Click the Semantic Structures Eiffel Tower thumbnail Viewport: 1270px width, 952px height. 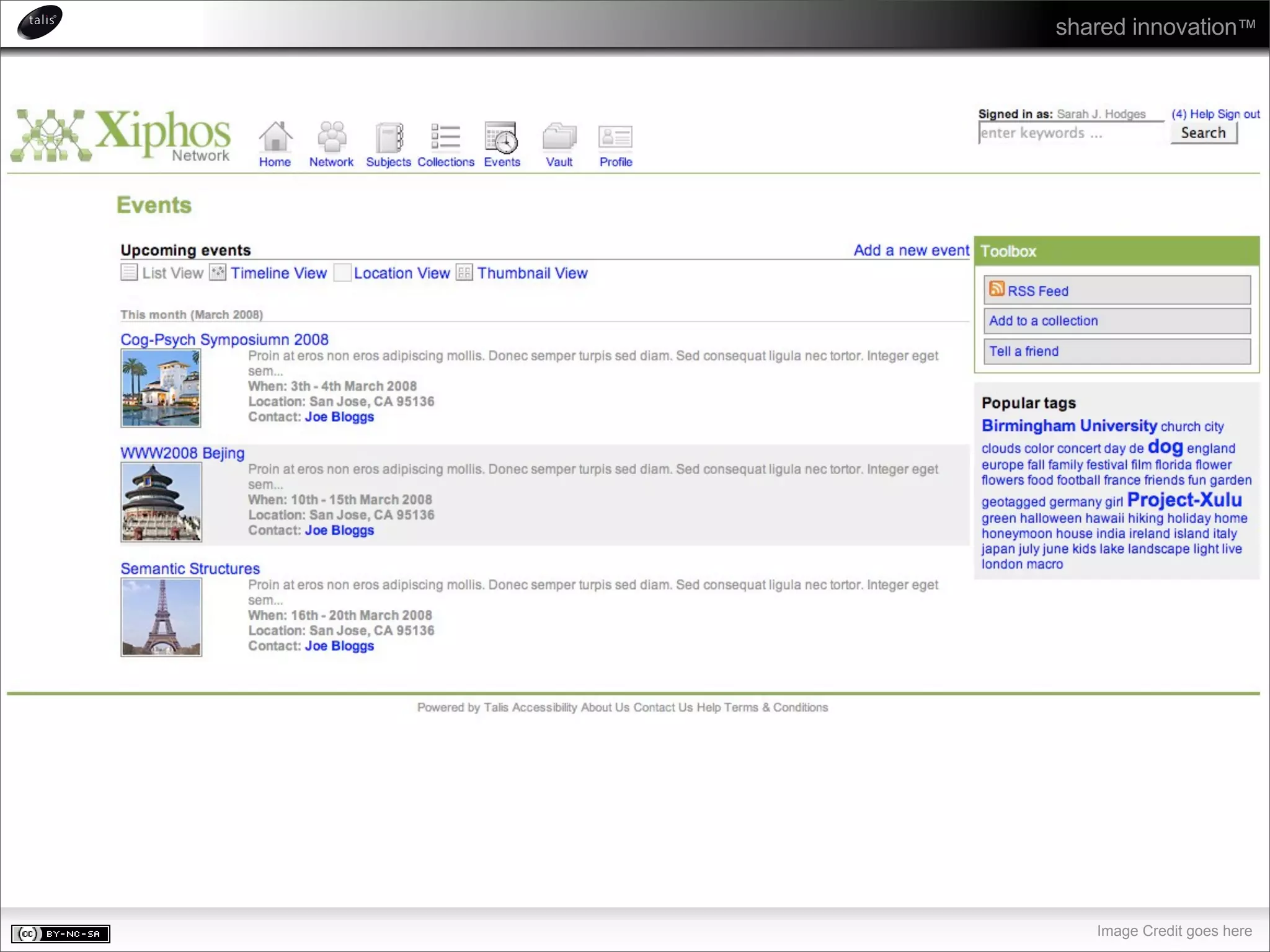161,617
